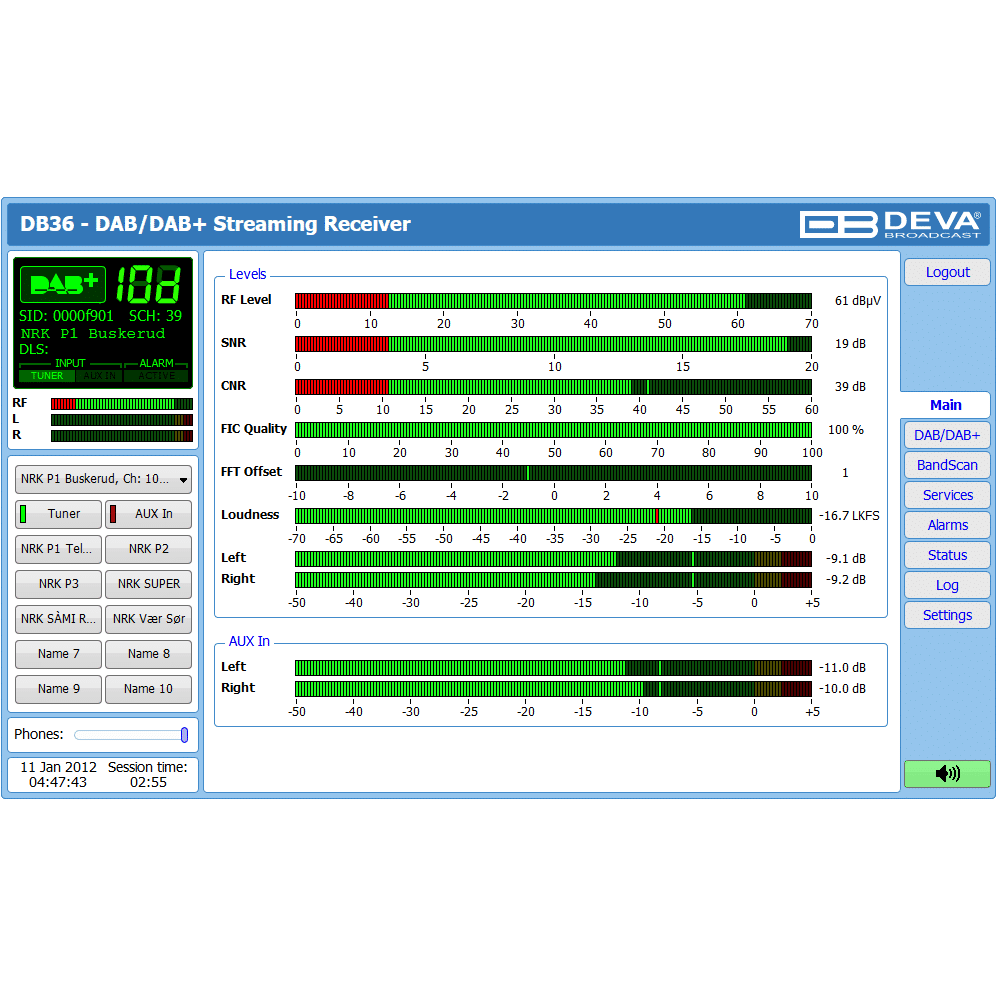Select the NRK P2 preset

(x=148, y=549)
